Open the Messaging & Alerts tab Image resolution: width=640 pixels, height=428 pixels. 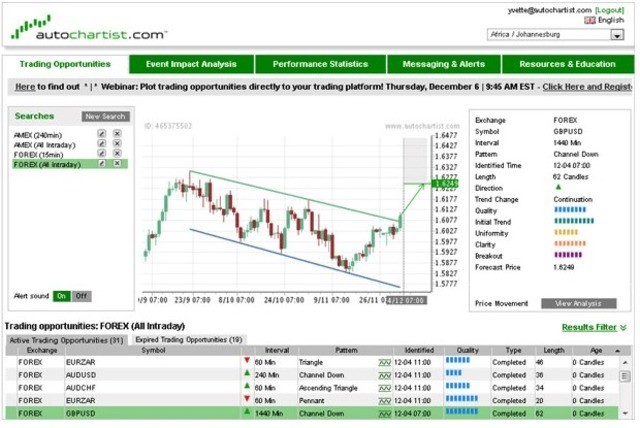click(x=444, y=64)
